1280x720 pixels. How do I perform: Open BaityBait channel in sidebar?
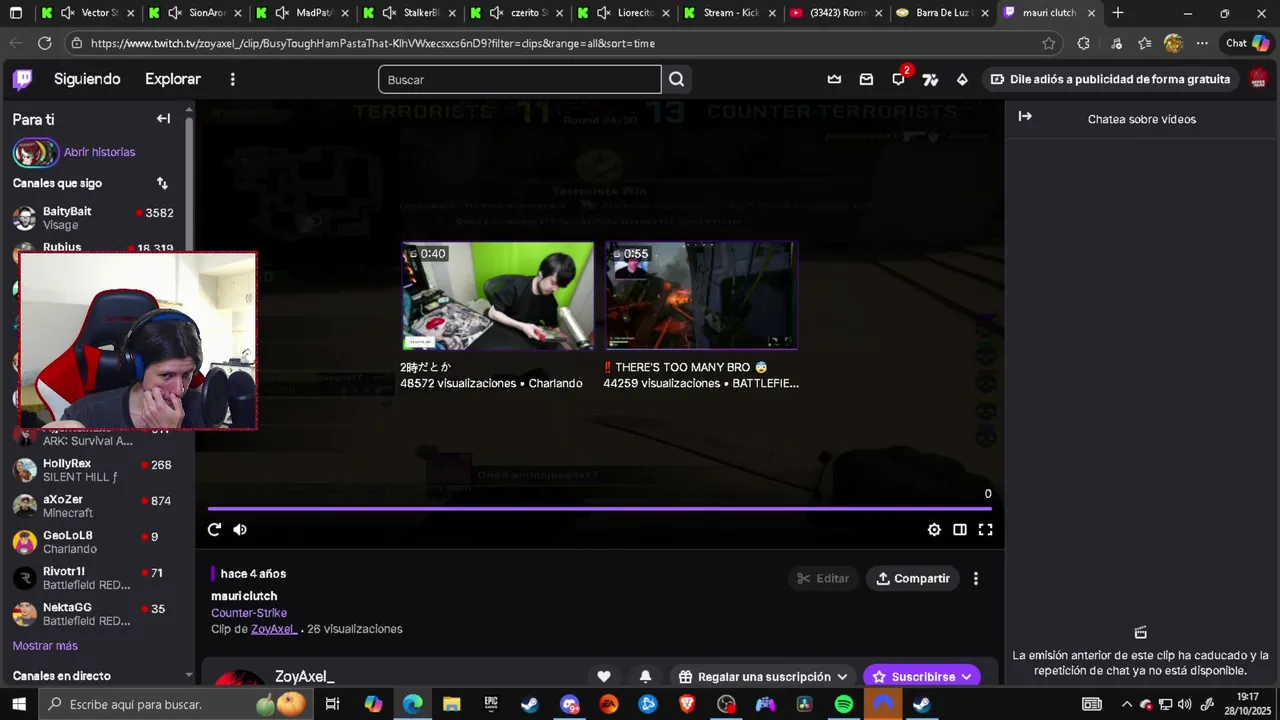click(x=97, y=218)
